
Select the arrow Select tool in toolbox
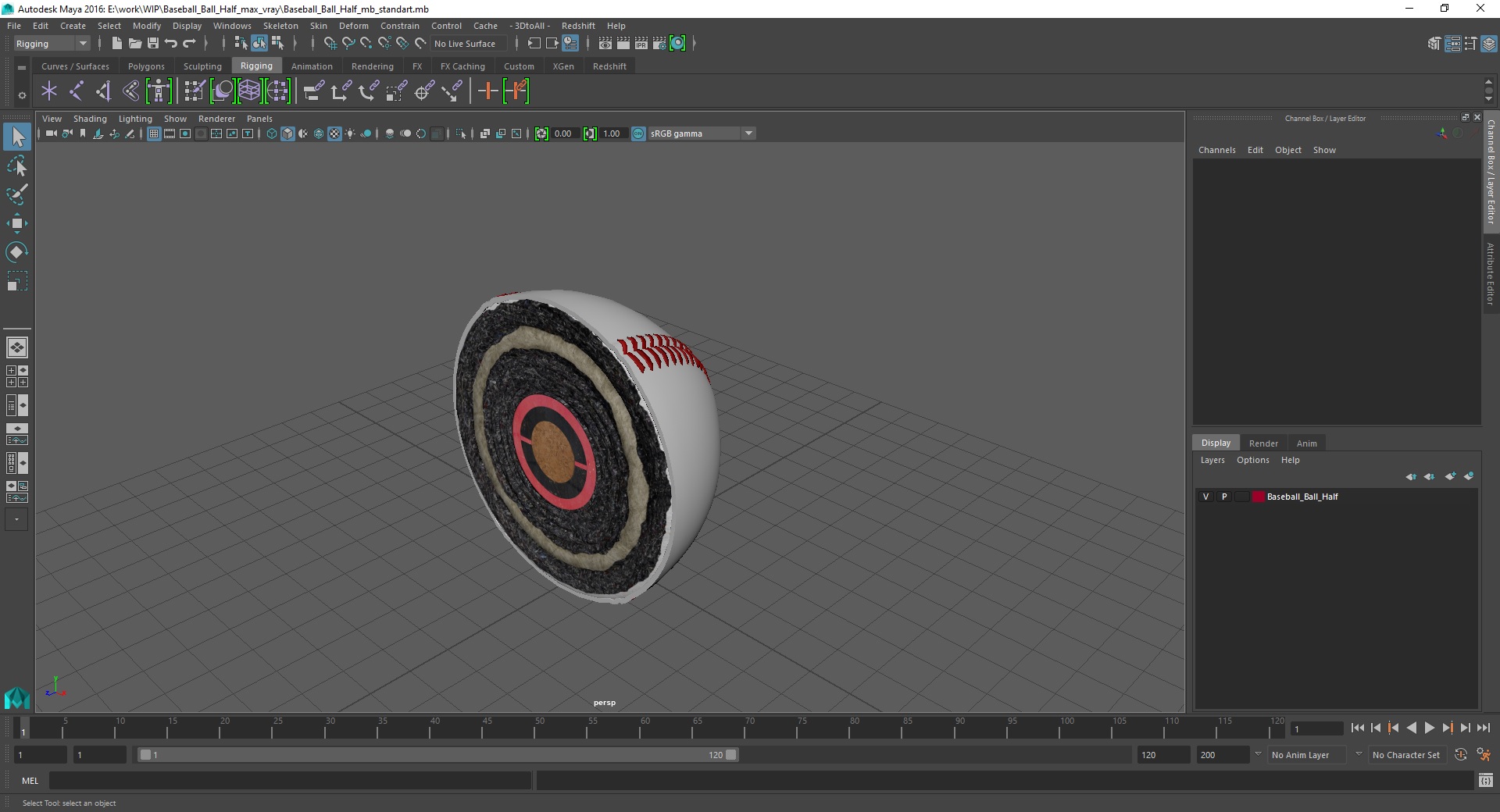[x=17, y=137]
